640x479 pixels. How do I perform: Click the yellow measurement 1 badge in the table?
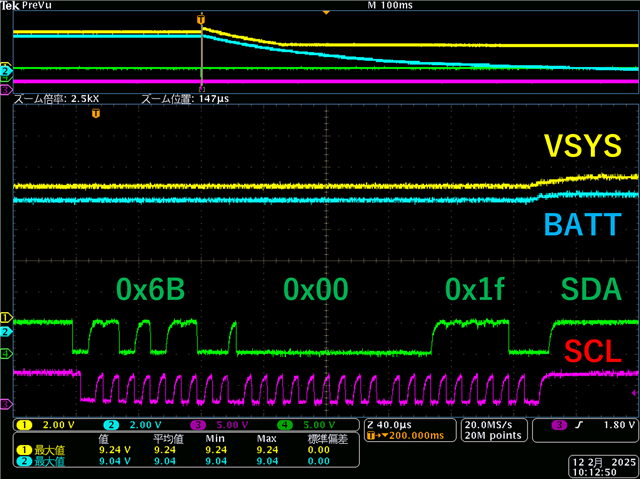pos(24,450)
